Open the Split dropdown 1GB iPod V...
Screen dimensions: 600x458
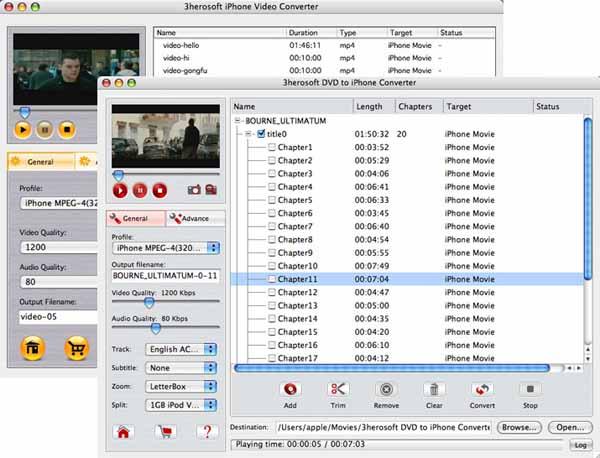pos(181,405)
